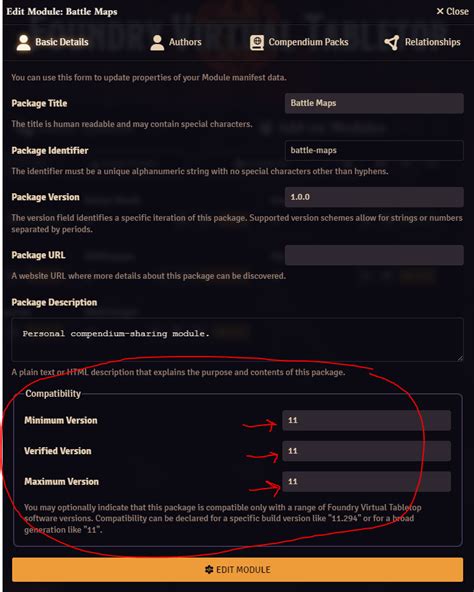Click the Compendium Packs atlas icon
The height and width of the screenshot is (592, 474).
pyautogui.click(x=257, y=42)
